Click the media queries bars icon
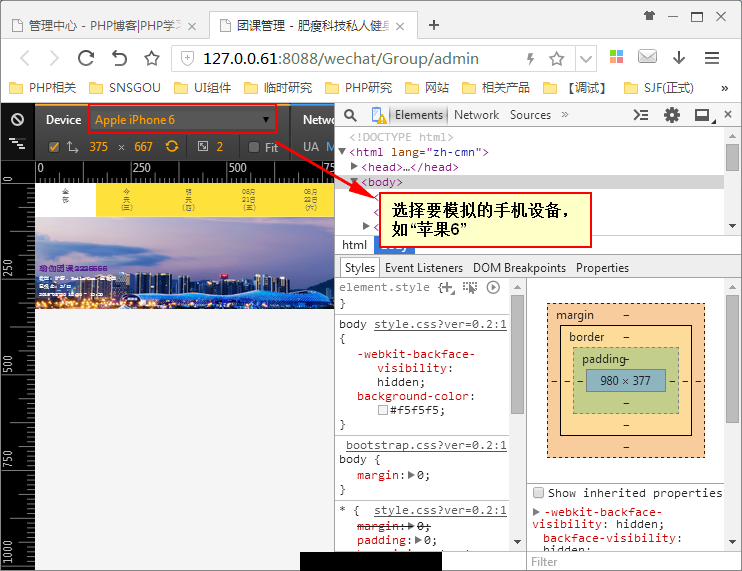 (x=18, y=143)
